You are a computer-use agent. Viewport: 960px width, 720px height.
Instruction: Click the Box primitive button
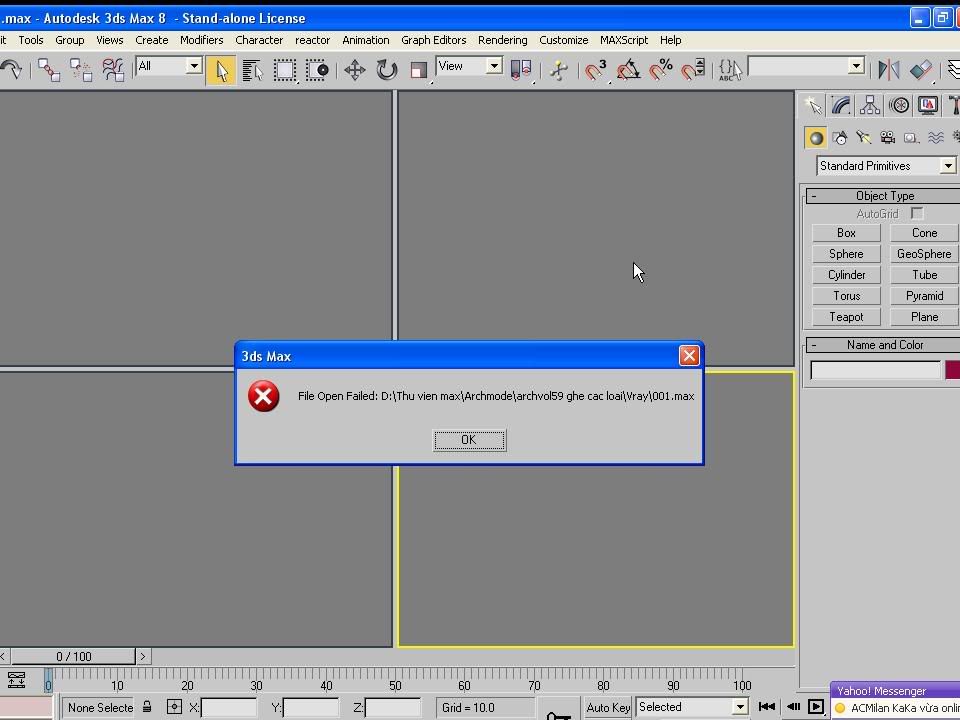point(846,233)
